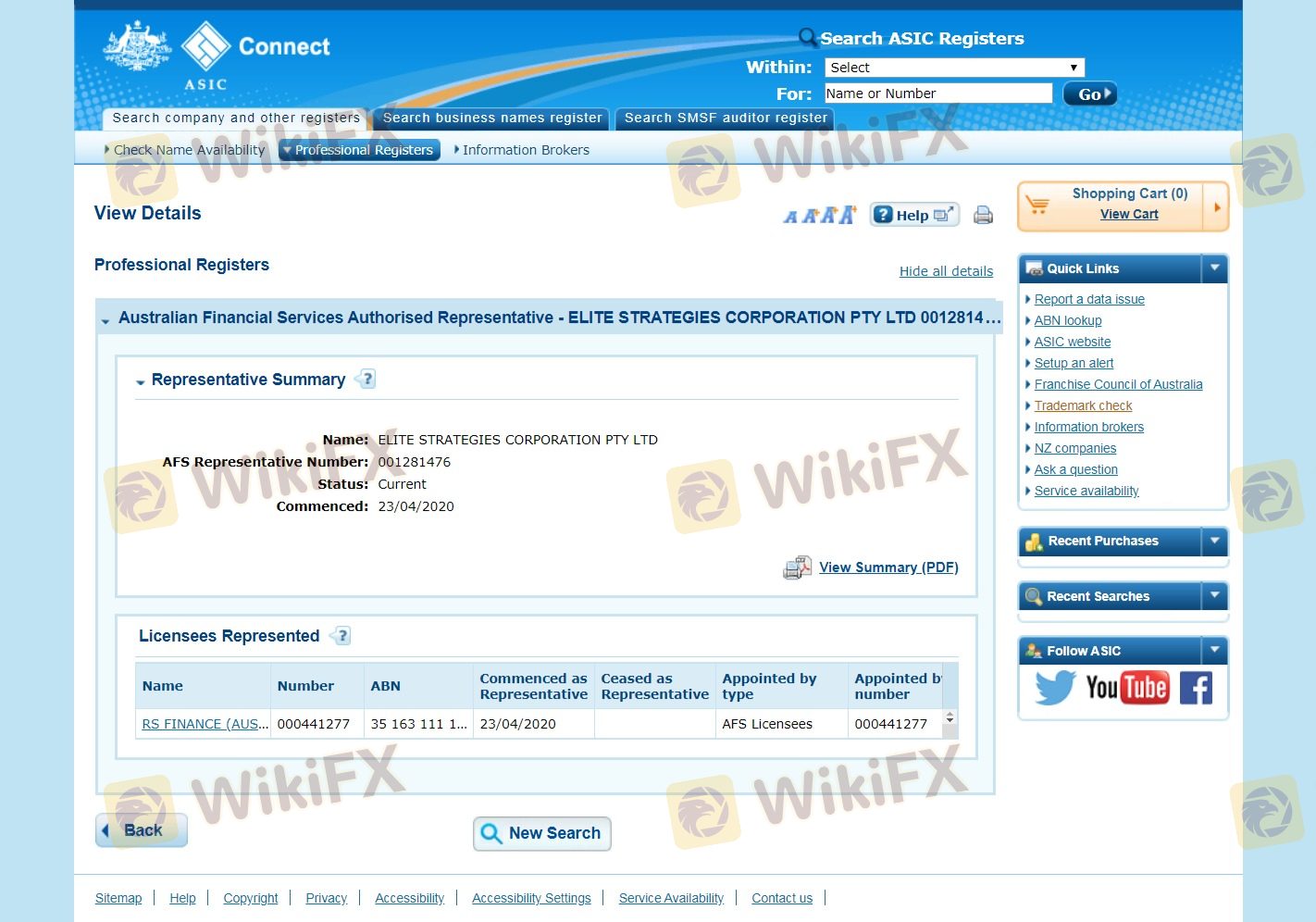
Task: Click the View Summary (PDF) link
Action: (888, 567)
